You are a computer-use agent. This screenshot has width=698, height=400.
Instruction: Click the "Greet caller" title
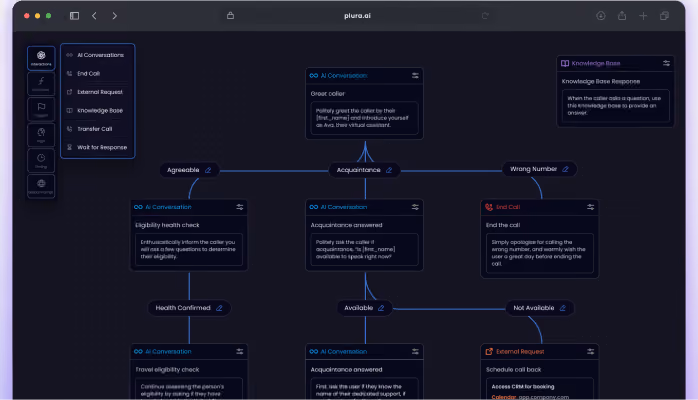[328, 94]
